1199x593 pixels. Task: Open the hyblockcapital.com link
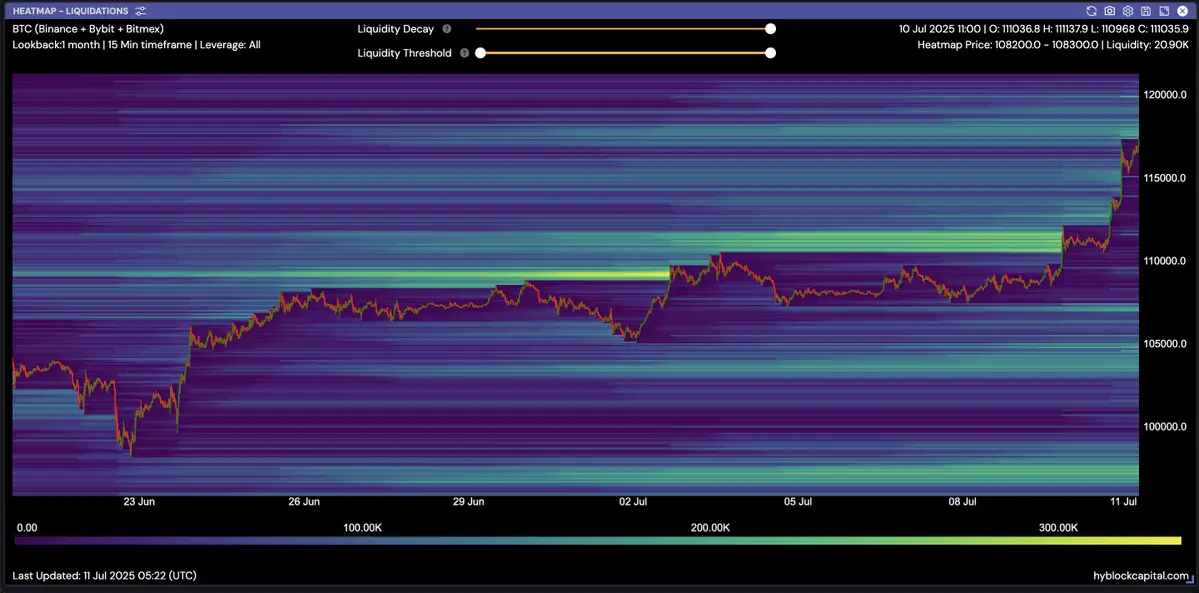(x=1142, y=575)
